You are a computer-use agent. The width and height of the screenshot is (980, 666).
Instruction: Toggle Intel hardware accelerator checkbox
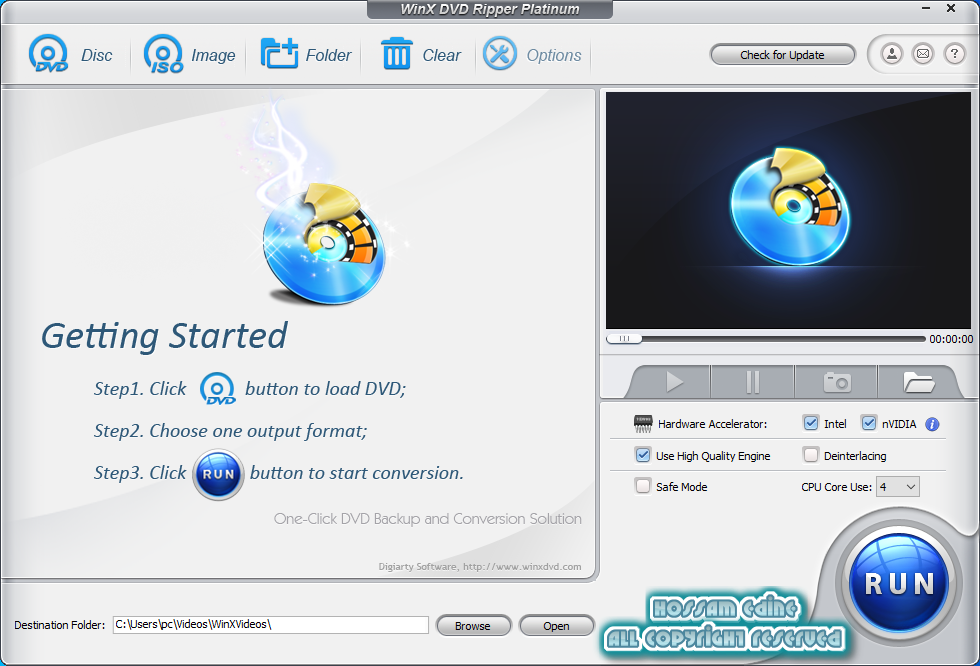tap(811, 423)
